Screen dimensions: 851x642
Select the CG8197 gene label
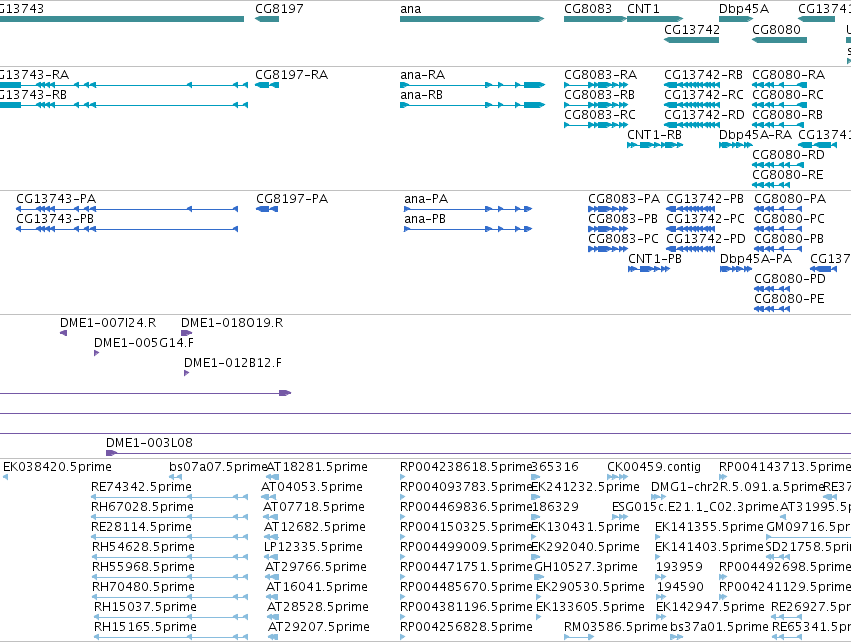(x=279, y=9)
